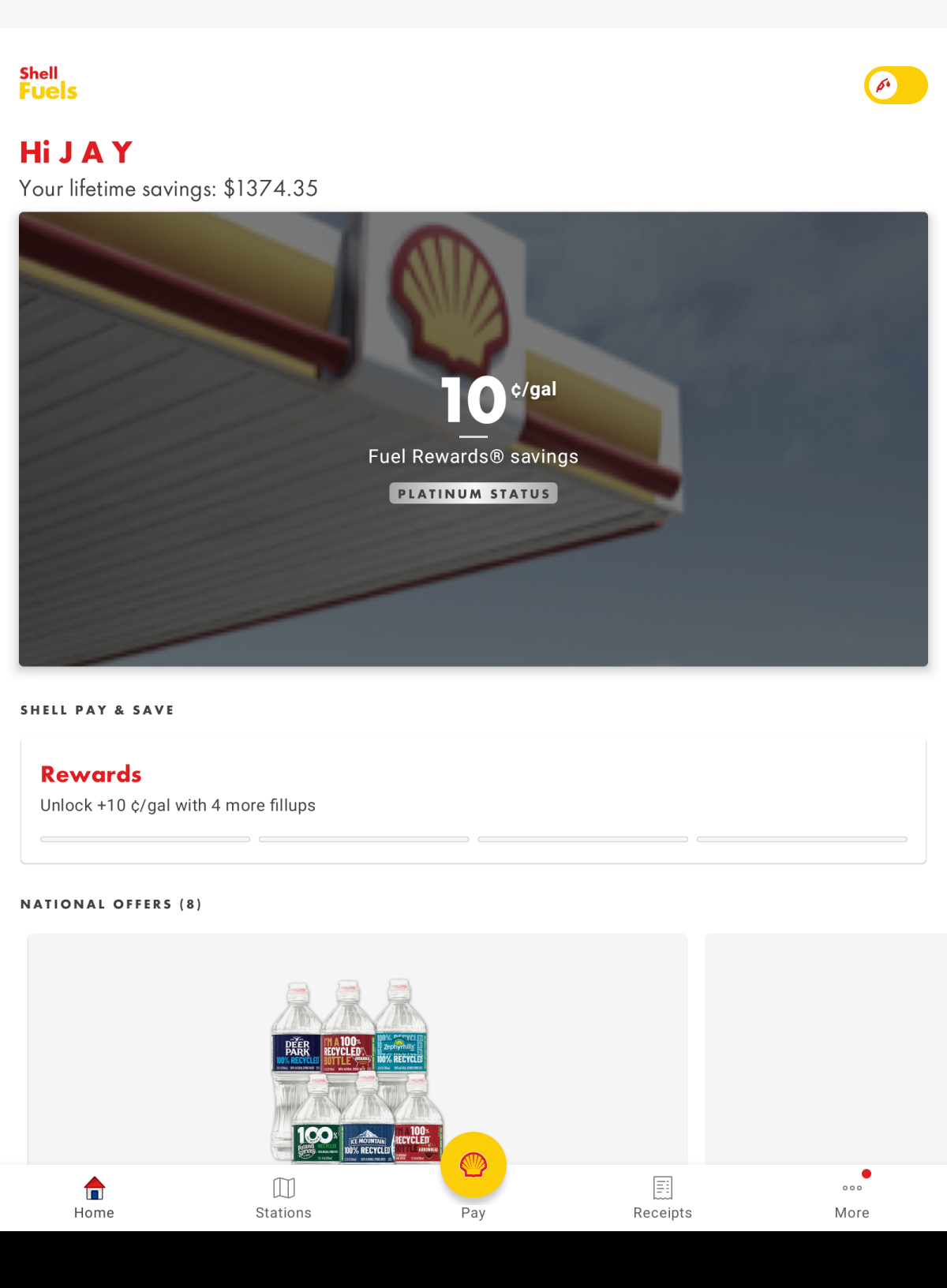The height and width of the screenshot is (1288, 947).
Task: Open the Stations map icon
Action: pyautogui.click(x=283, y=1188)
